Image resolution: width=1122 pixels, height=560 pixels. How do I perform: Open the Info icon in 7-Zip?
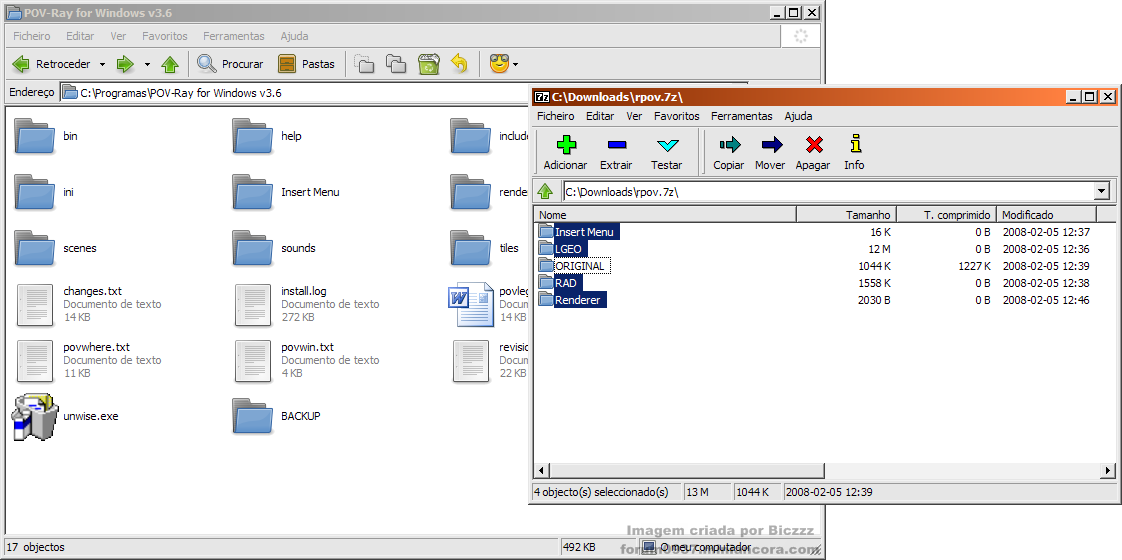coord(854,144)
